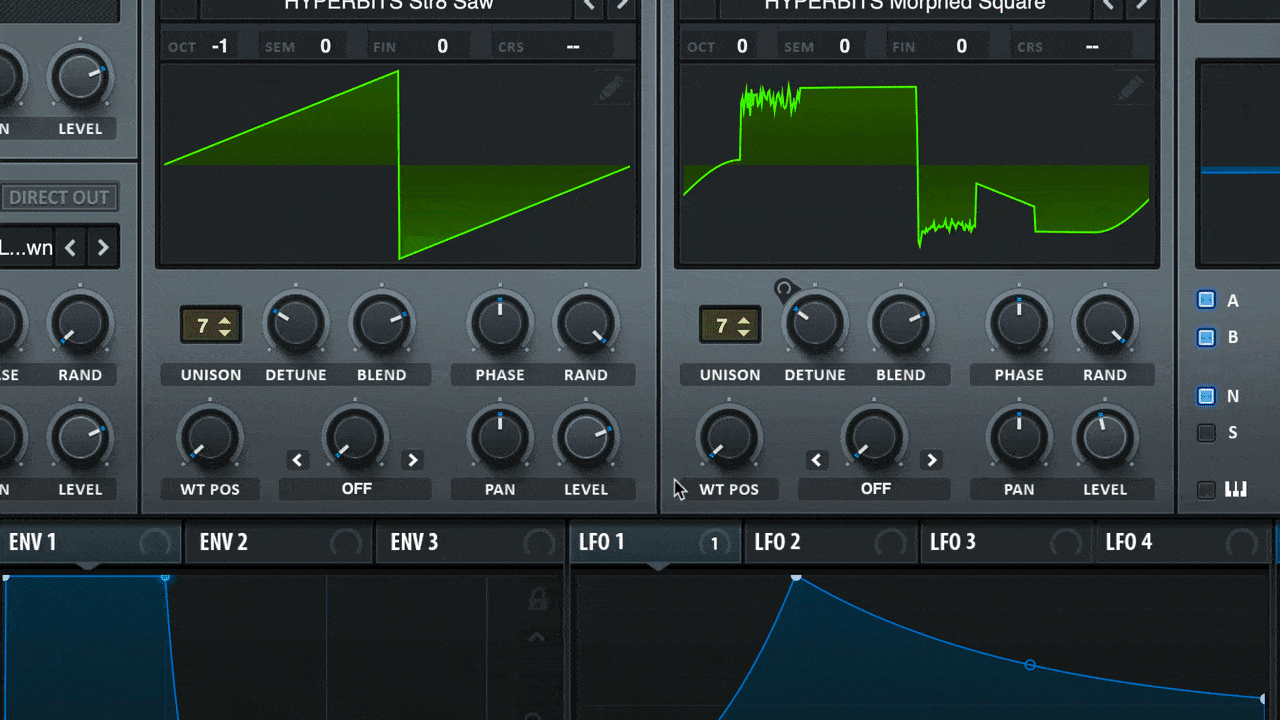Screen dimensions: 1280x720
Task: Click Osc A's previous warp mode arrow
Action: point(297,460)
